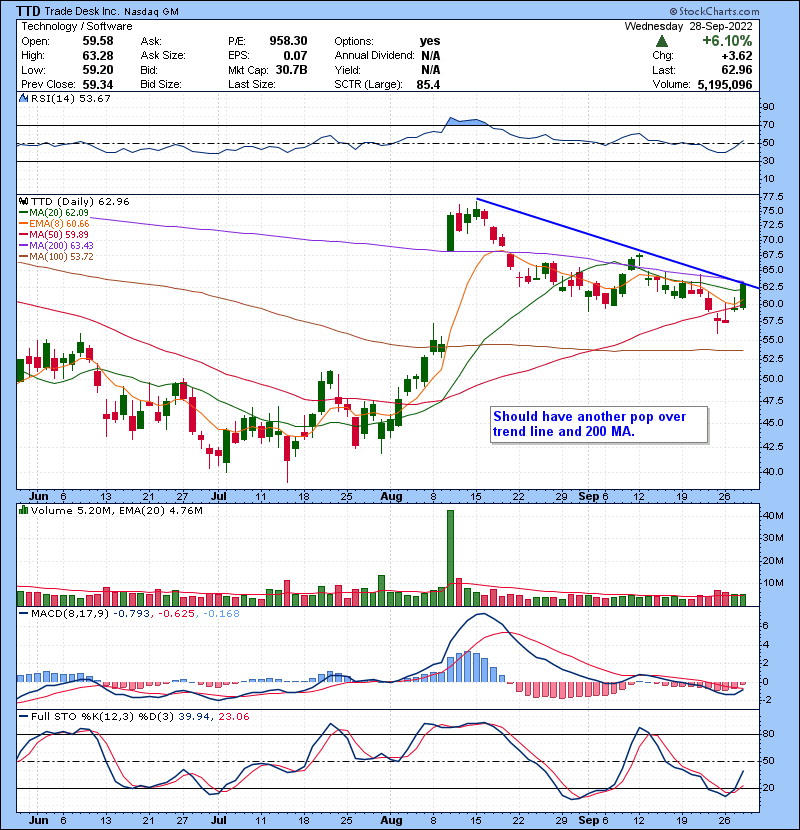800x830 pixels.
Task: Click the 80 level on stochastic axis
Action: pos(768,734)
